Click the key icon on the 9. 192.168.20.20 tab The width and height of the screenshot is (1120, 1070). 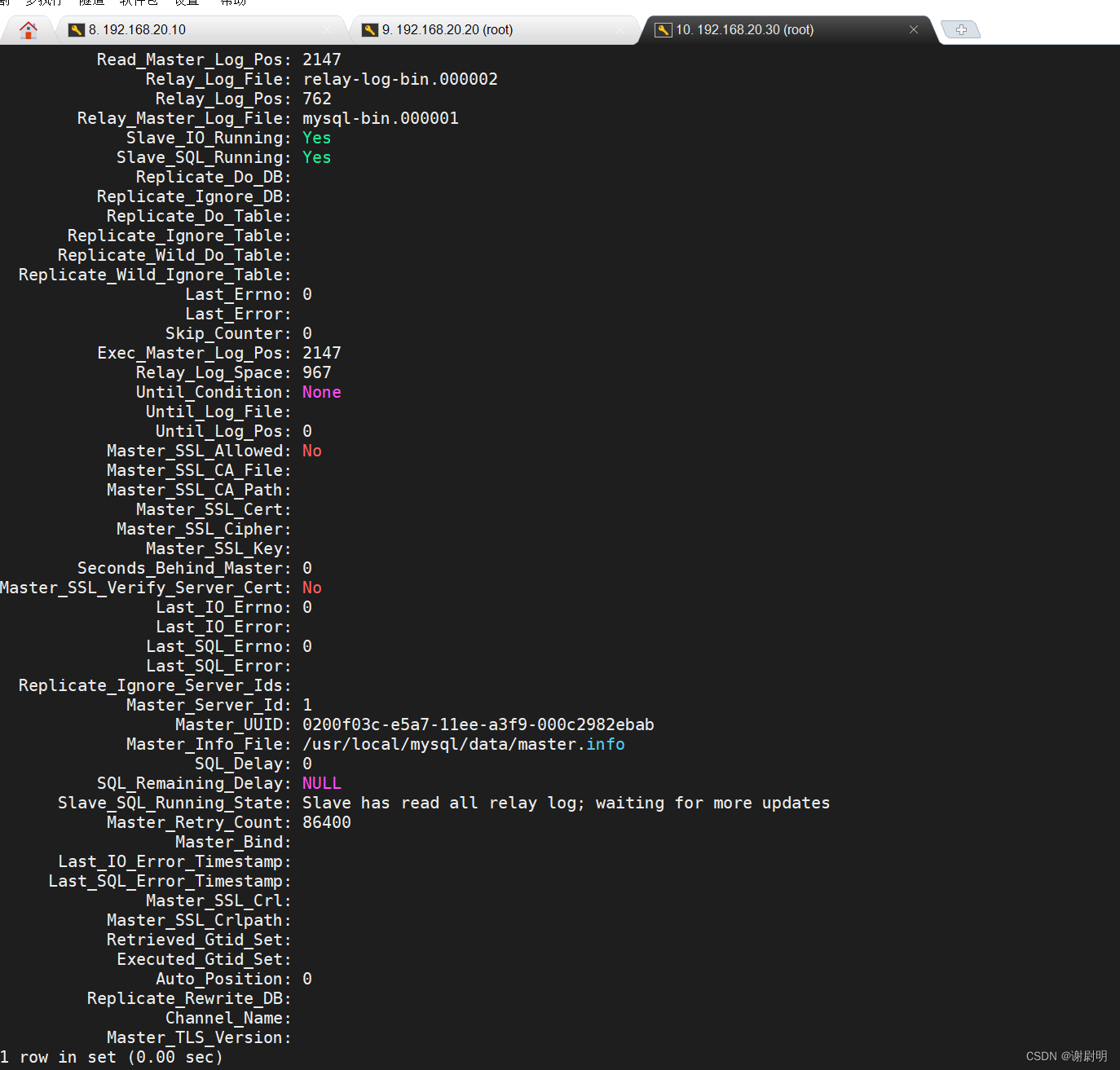(x=370, y=30)
